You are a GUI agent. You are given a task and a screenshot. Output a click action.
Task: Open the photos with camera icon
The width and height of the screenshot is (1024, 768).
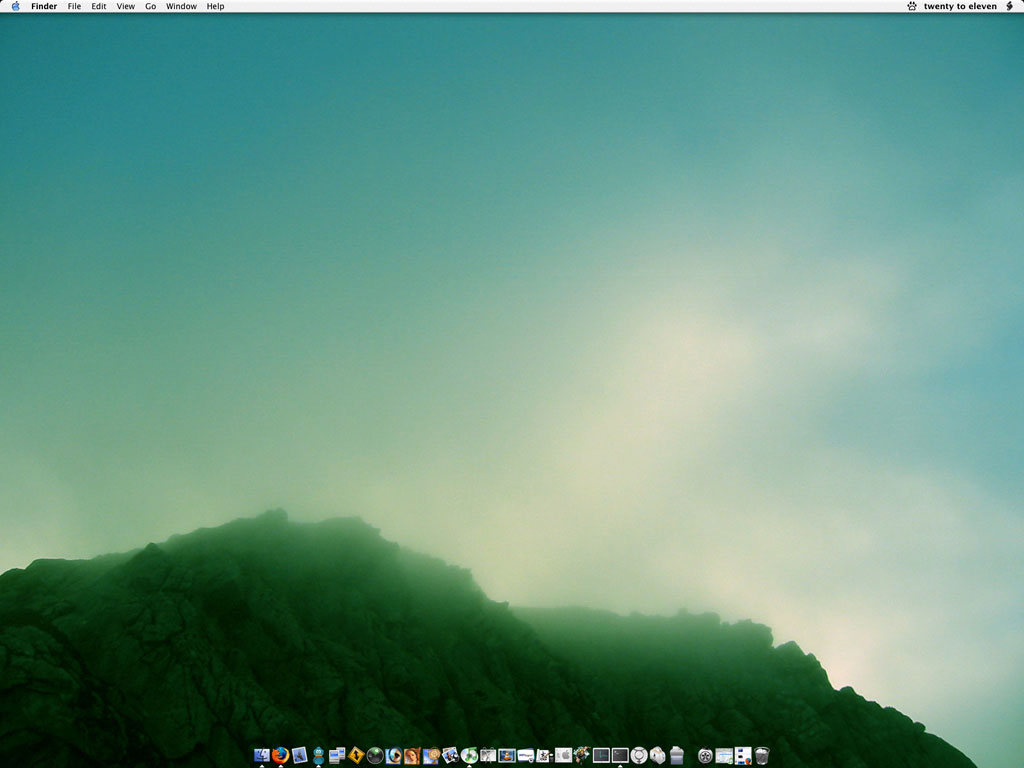(450, 756)
